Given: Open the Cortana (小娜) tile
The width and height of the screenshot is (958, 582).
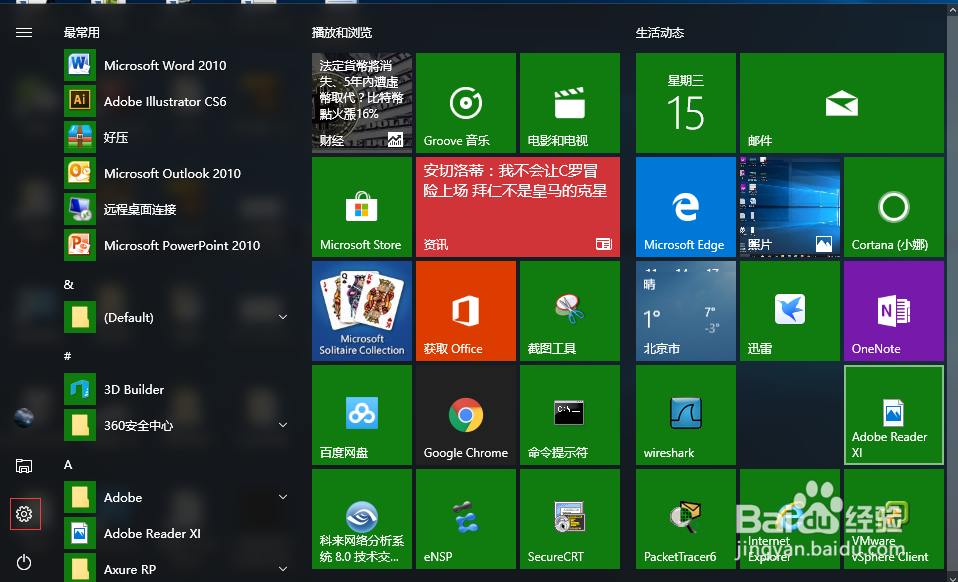Looking at the screenshot, I should tap(893, 206).
